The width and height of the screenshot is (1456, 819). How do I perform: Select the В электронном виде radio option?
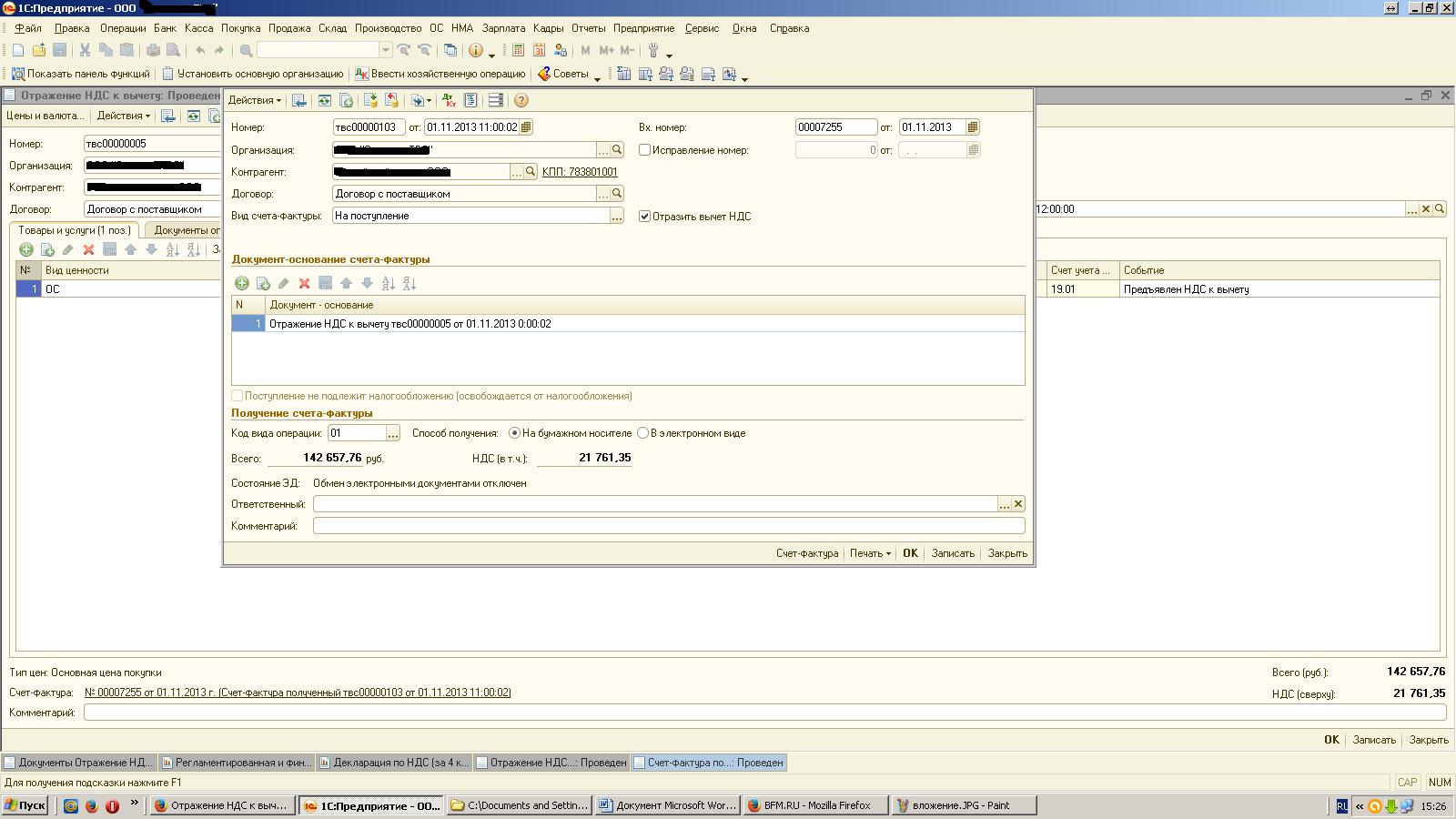(643, 433)
